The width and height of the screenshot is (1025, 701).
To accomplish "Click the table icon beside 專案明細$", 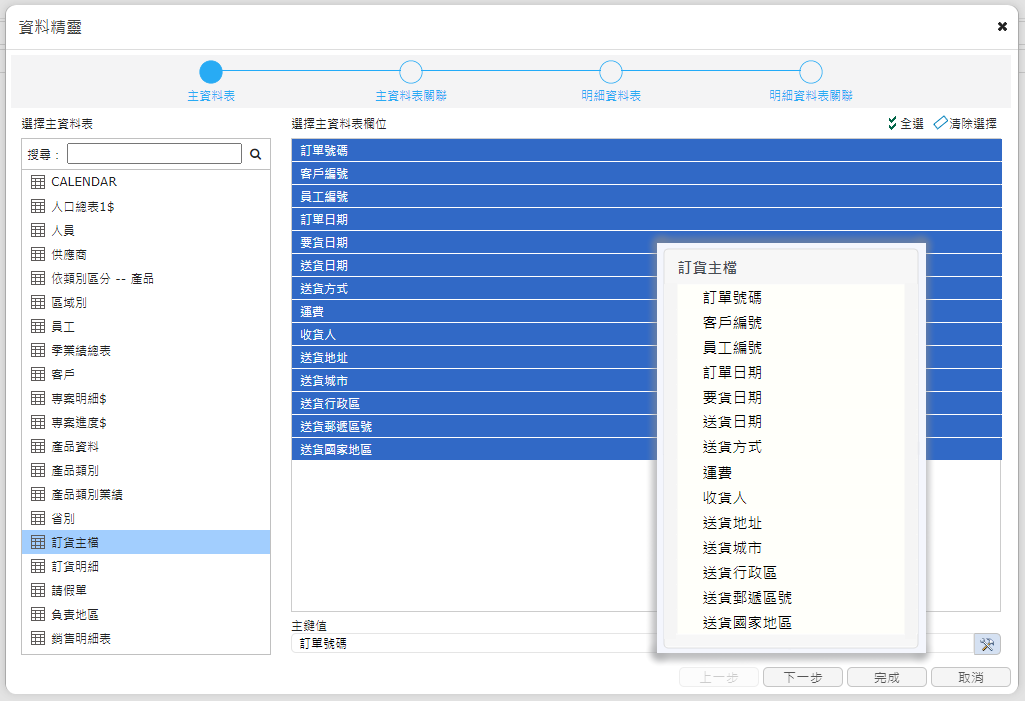I will [38, 398].
